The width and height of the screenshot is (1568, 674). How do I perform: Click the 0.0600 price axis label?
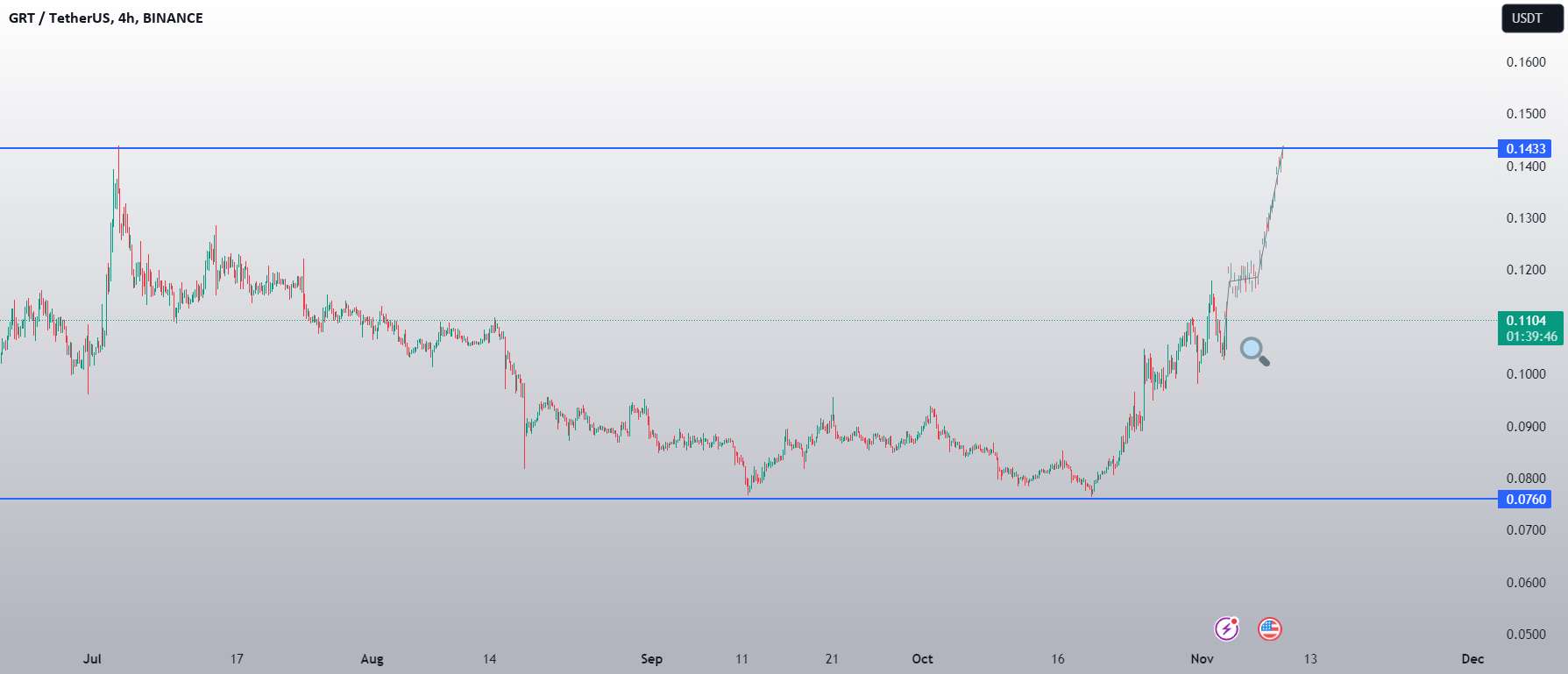(x=1526, y=583)
